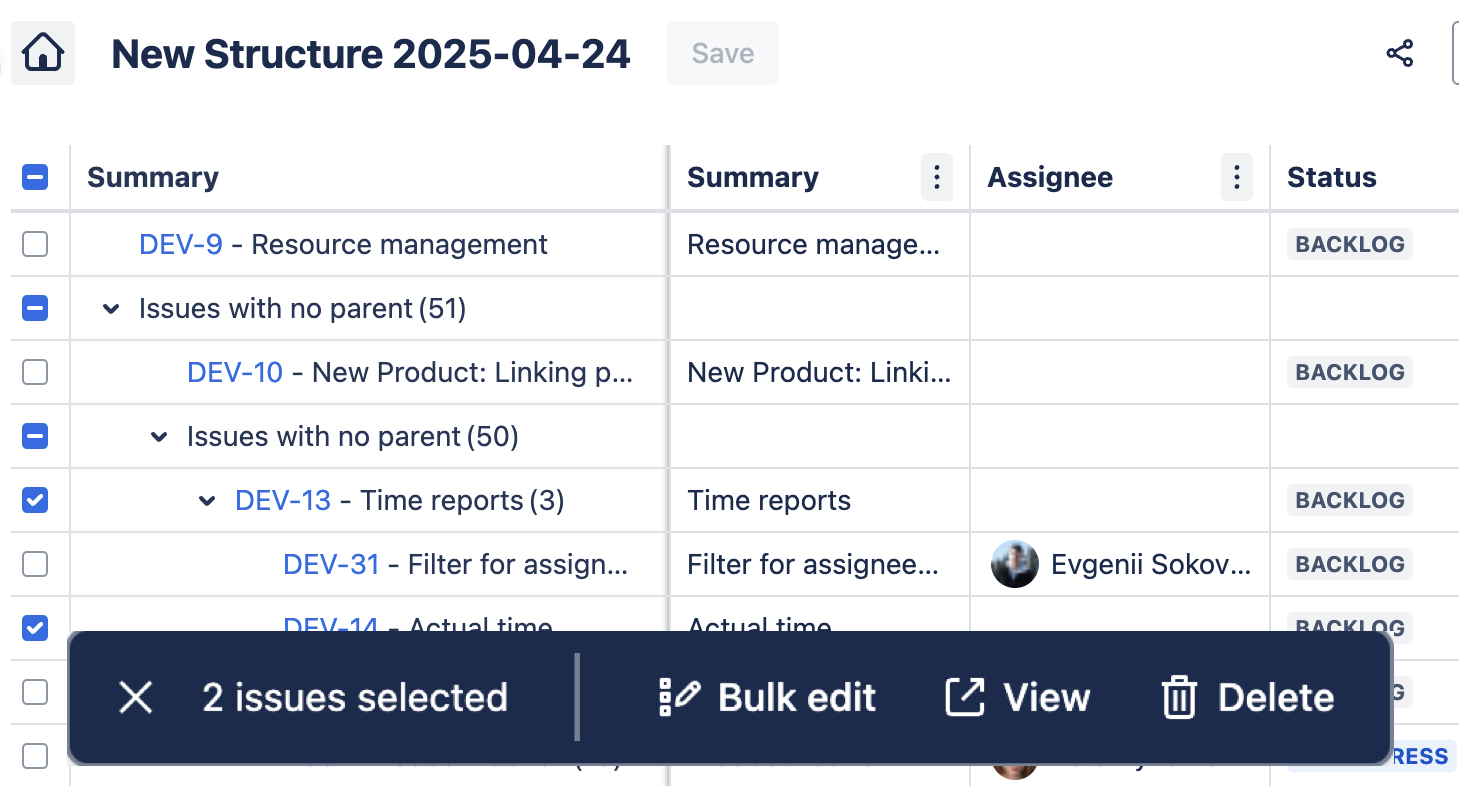Screen dimensions: 1459x786
Task: Click Evgenii Sokolov assignee avatar
Action: coord(1014,564)
